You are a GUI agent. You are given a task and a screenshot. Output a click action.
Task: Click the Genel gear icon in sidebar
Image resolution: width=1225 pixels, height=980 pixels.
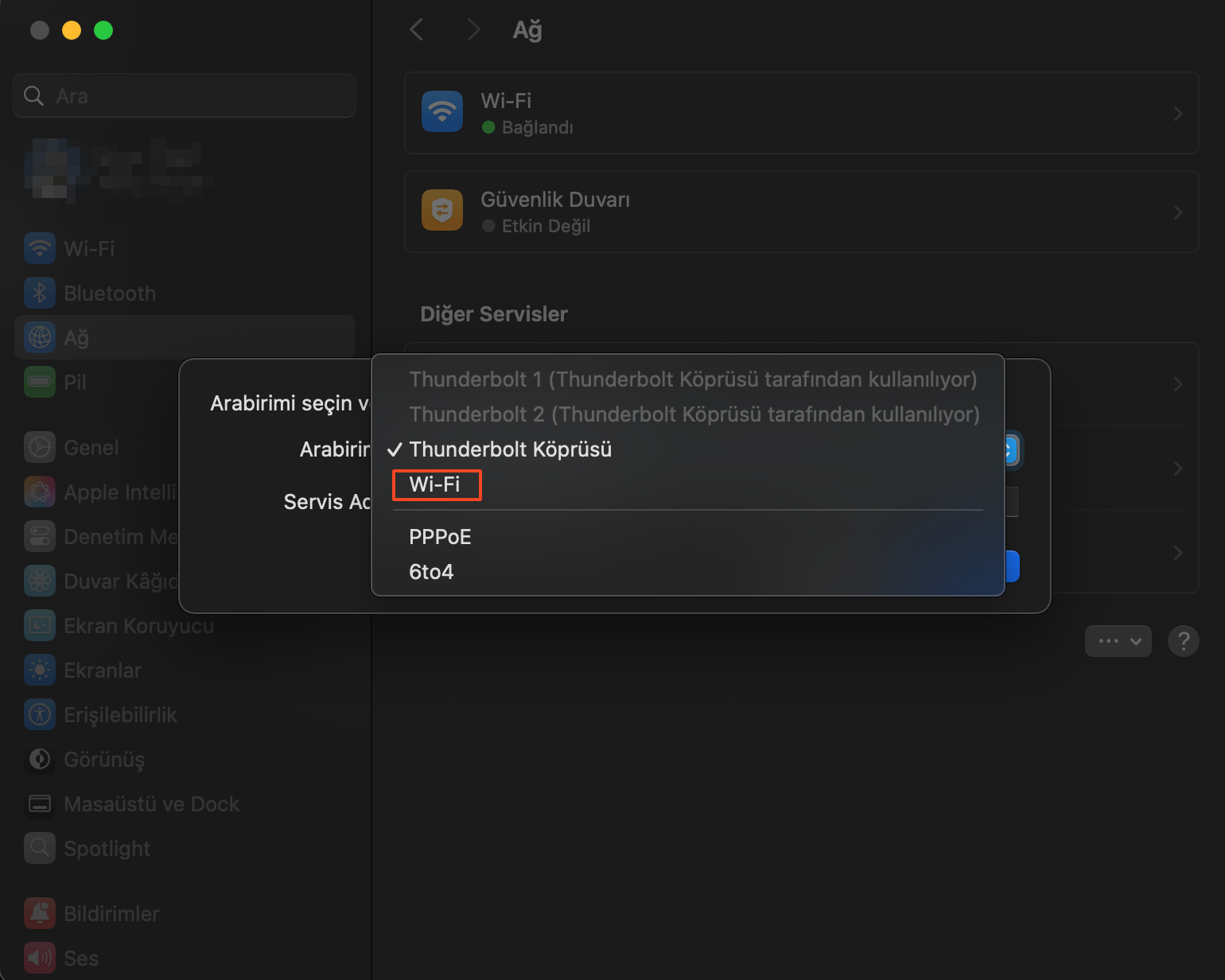[40, 447]
